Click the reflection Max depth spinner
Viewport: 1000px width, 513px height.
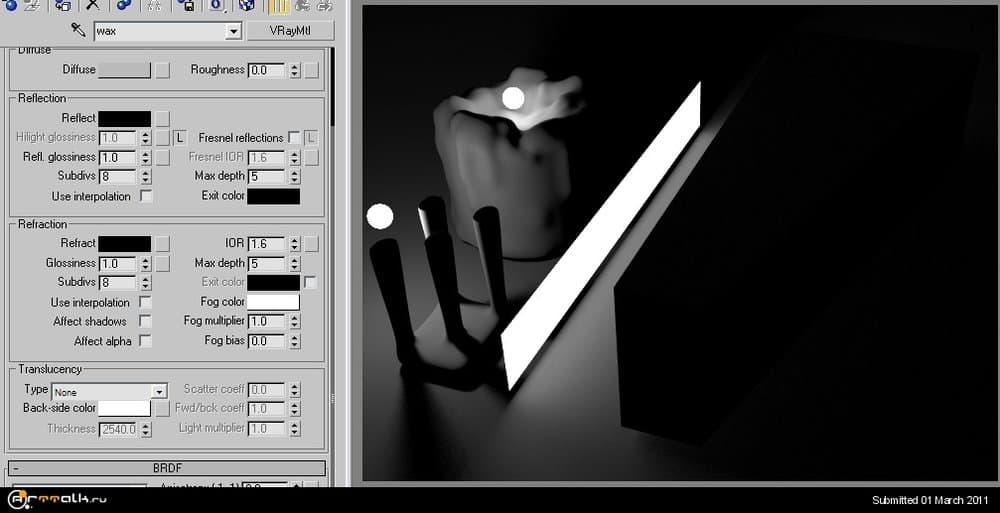[x=294, y=177]
